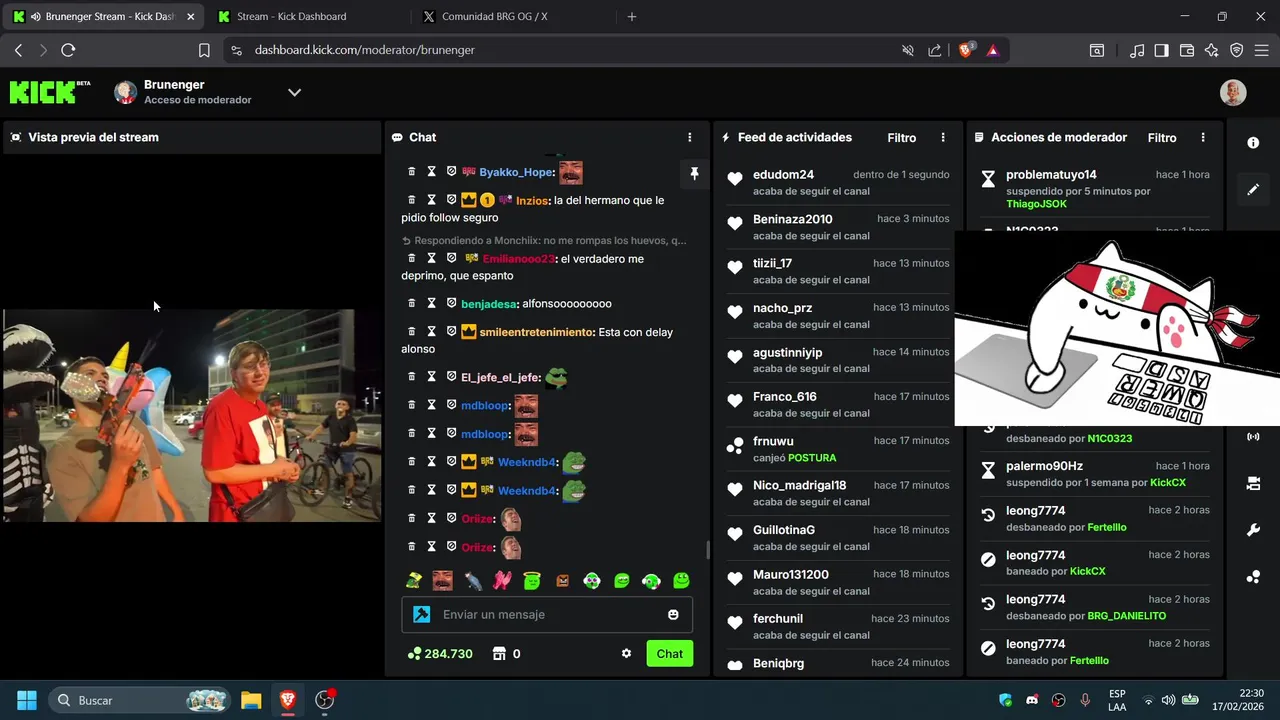This screenshot has width=1280, height=720.
Task: Open Chat panel three-dot menu
Action: pos(689,138)
